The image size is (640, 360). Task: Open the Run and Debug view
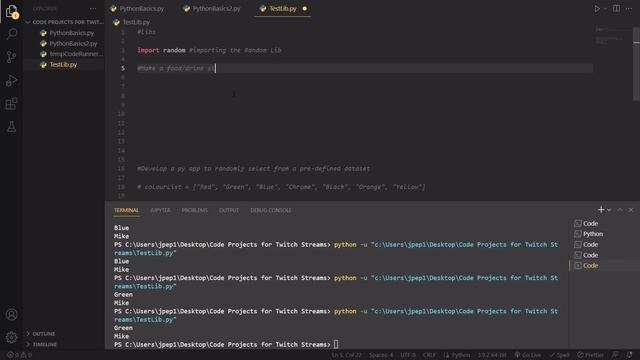click(11, 80)
